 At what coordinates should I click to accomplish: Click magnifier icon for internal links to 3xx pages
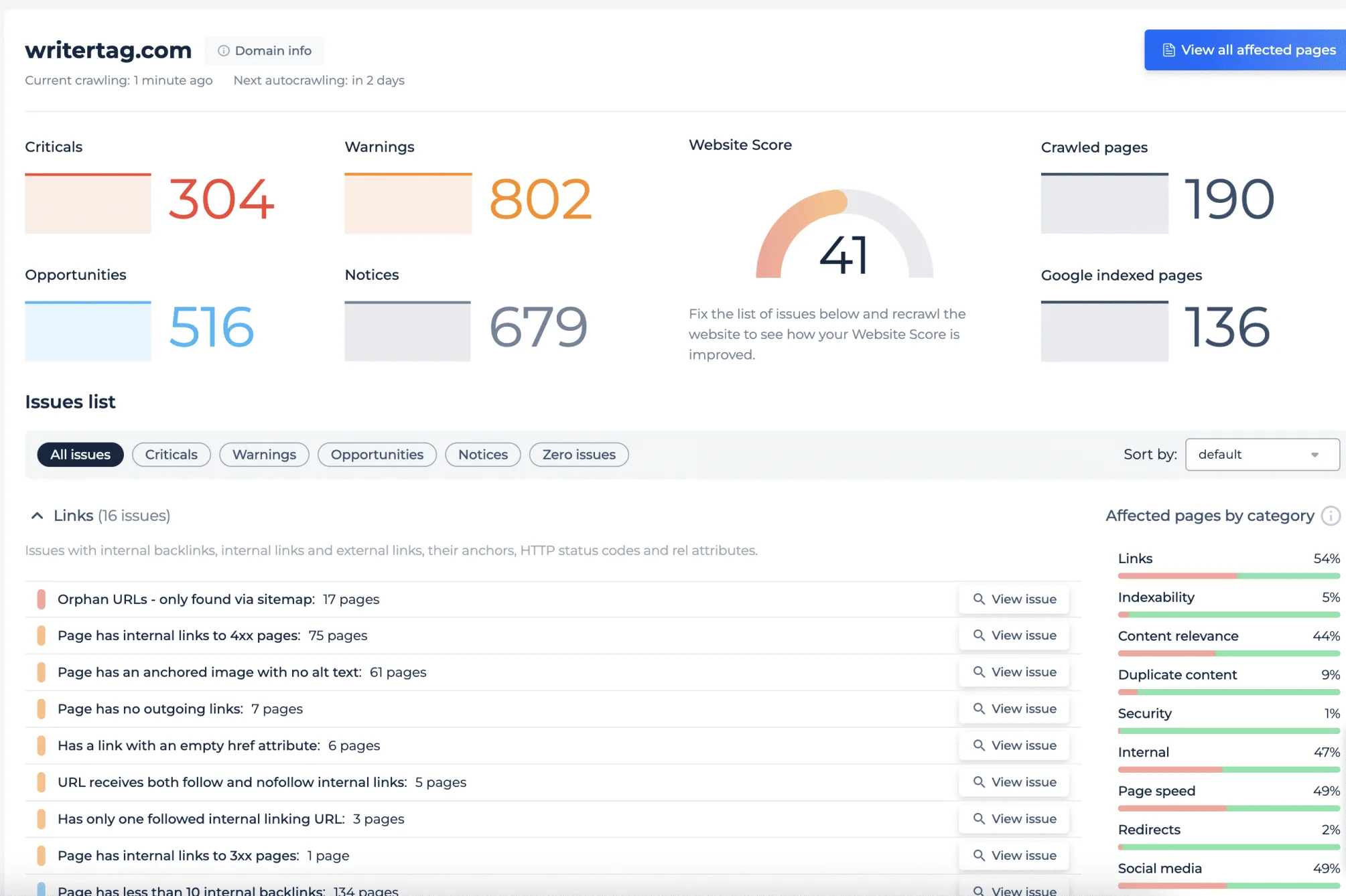(979, 855)
